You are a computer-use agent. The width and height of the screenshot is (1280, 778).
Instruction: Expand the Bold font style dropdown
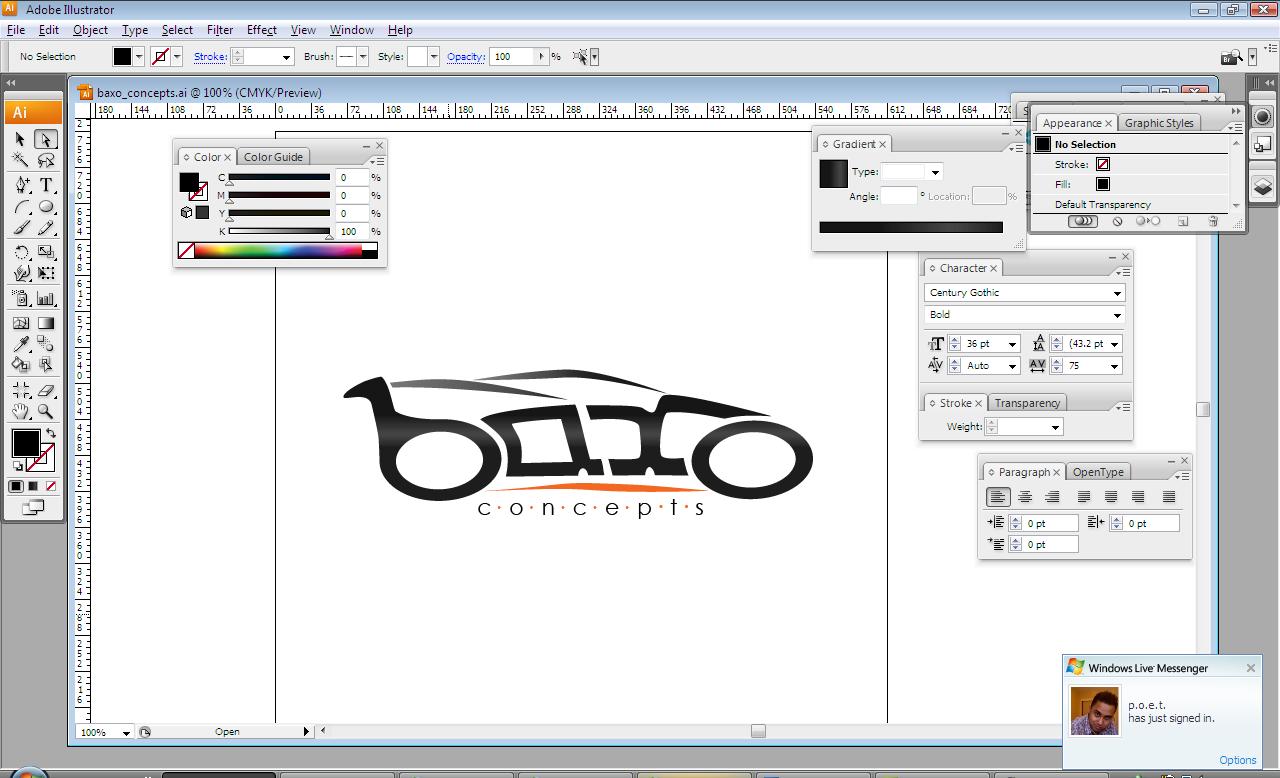[1117, 315]
